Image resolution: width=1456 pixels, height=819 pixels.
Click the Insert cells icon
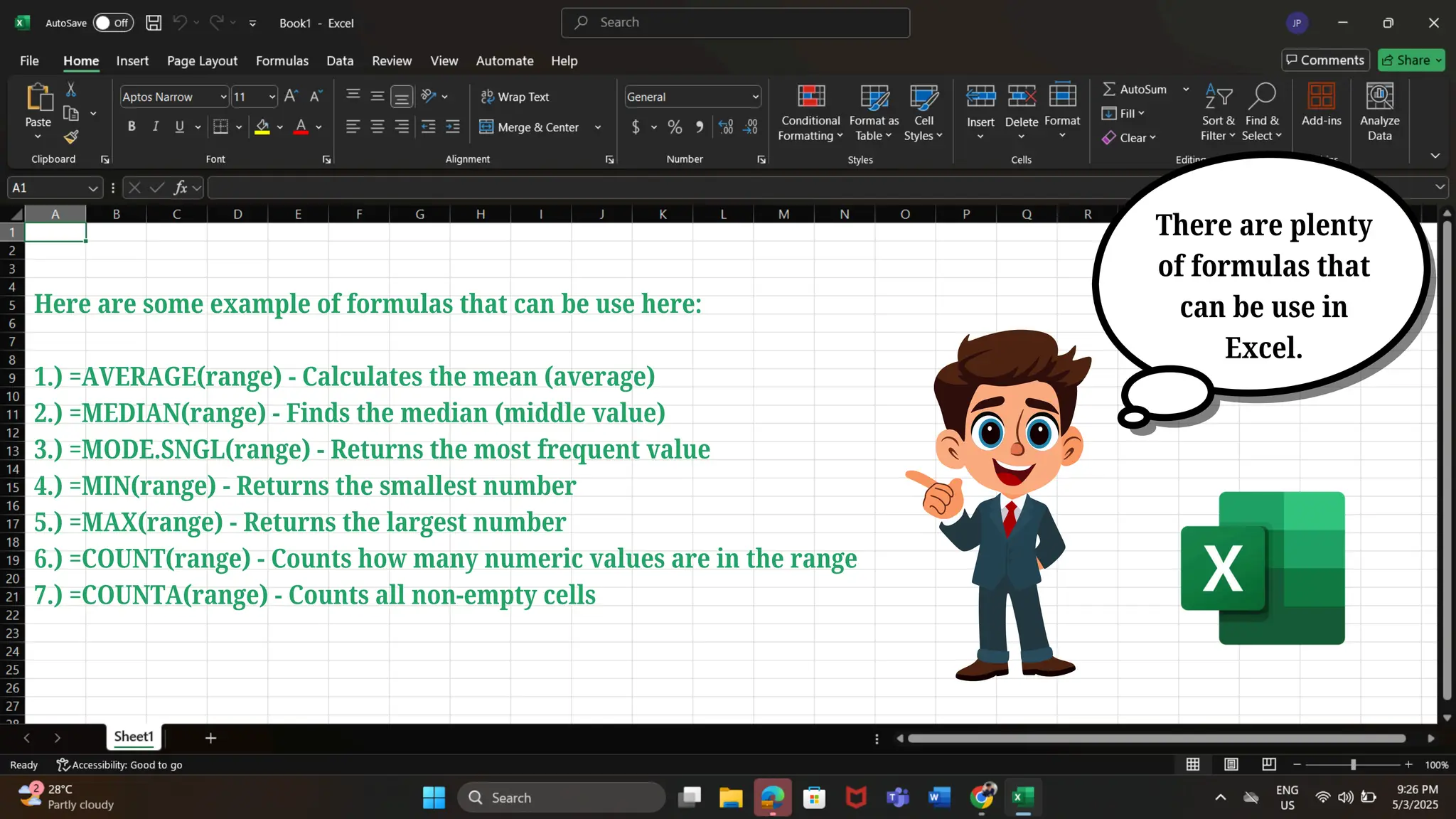[980, 96]
